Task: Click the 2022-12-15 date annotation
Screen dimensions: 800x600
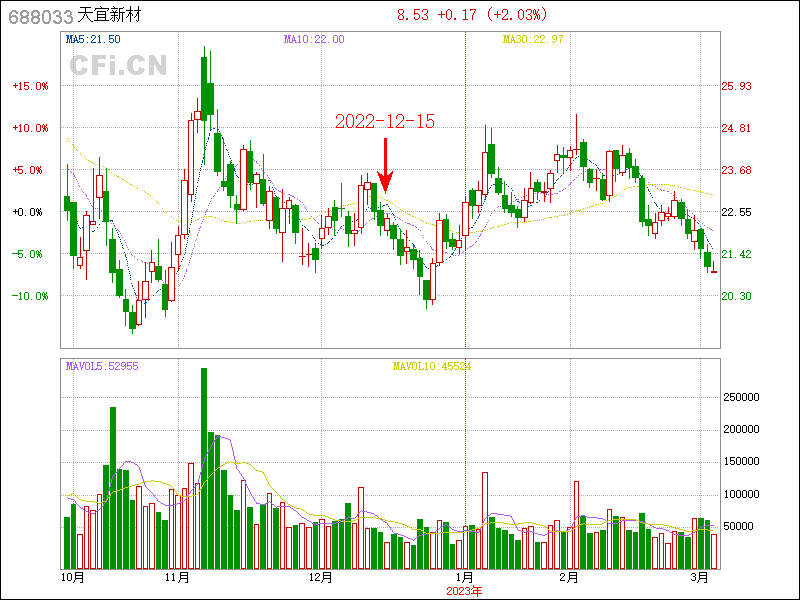Action: pos(385,121)
